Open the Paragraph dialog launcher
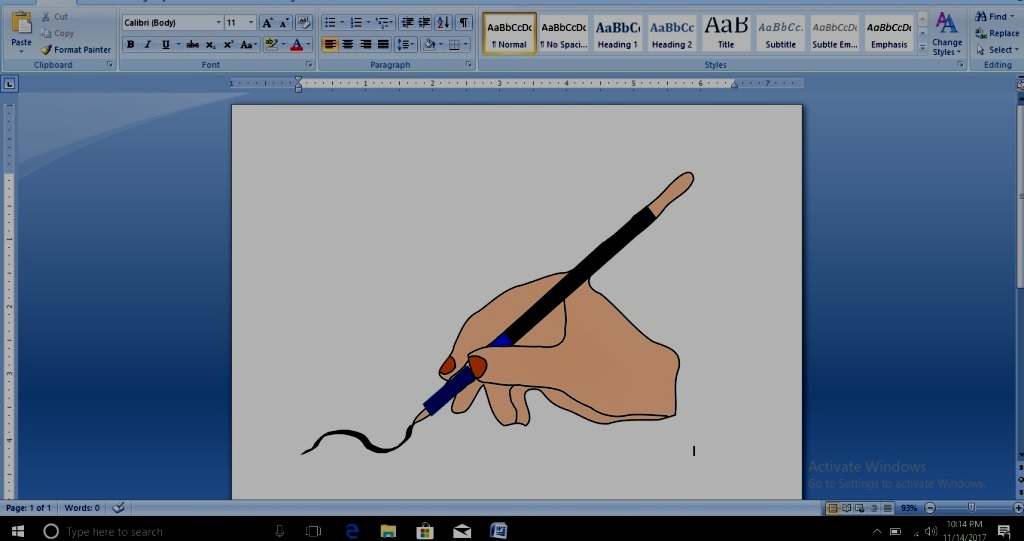This screenshot has height=541, width=1024. 468,65
